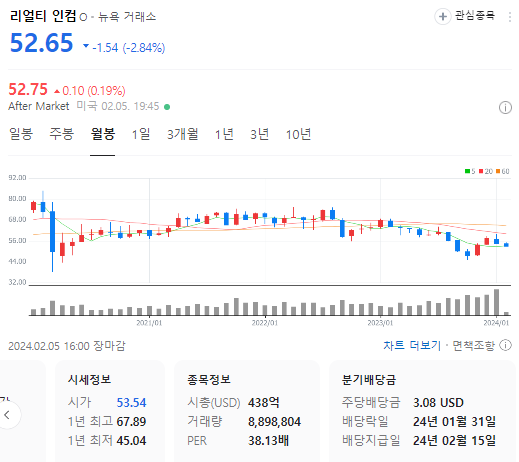Click the dividend per share 3.08 USD

[x=438, y=403]
